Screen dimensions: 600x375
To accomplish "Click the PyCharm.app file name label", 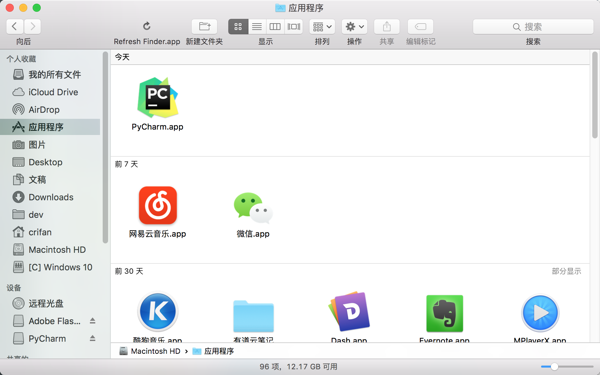I will pyautogui.click(x=157, y=127).
